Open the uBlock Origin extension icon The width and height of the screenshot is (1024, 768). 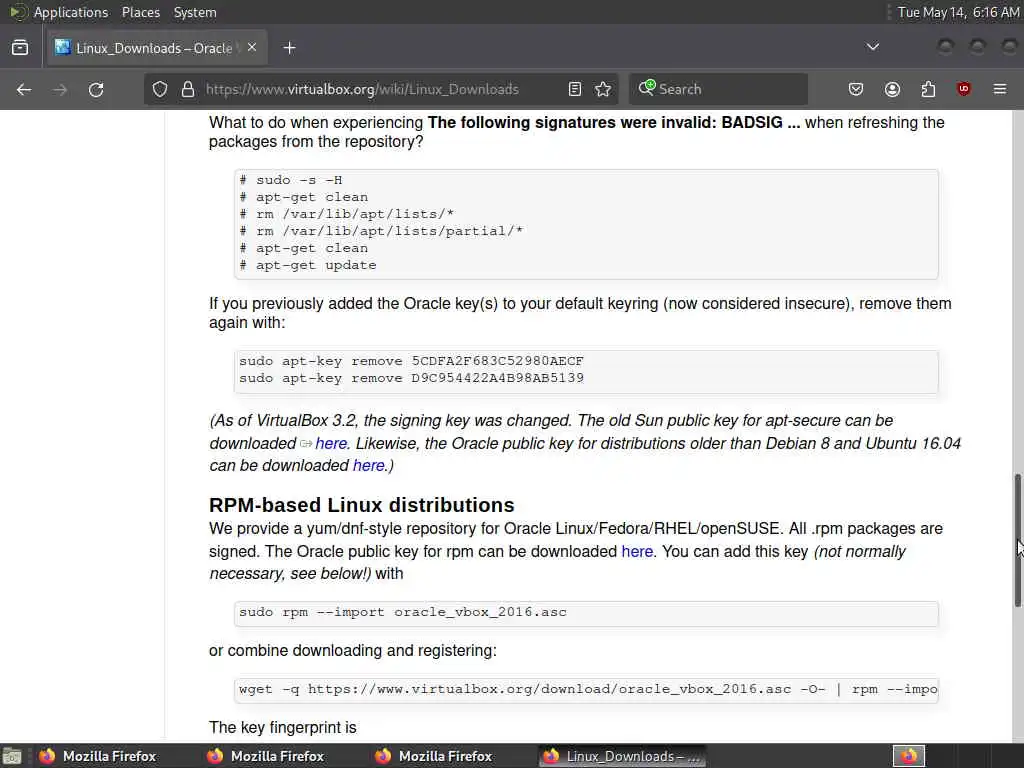(x=963, y=89)
